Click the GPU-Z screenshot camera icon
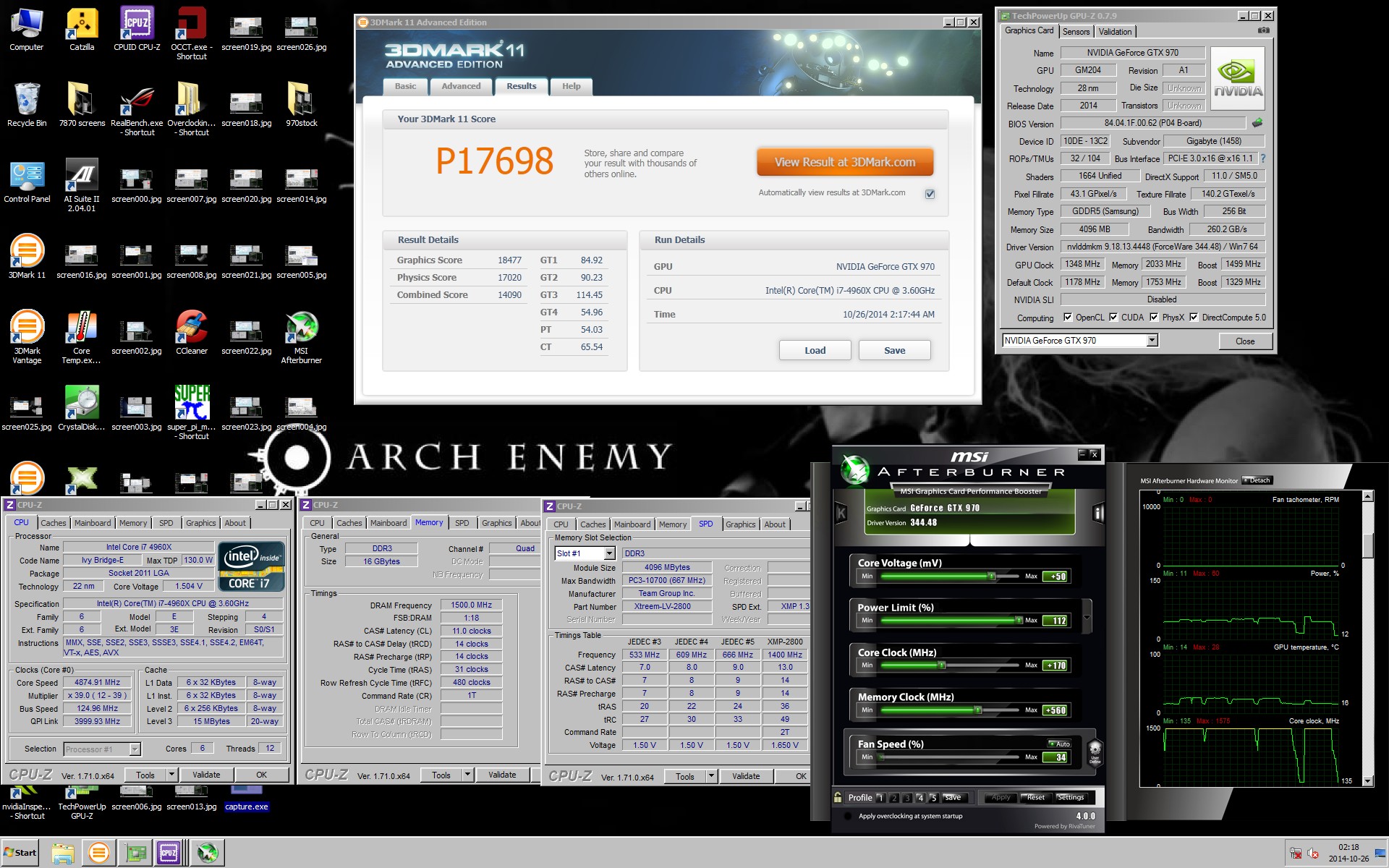This screenshot has height=868, width=1389. pyautogui.click(x=1263, y=30)
